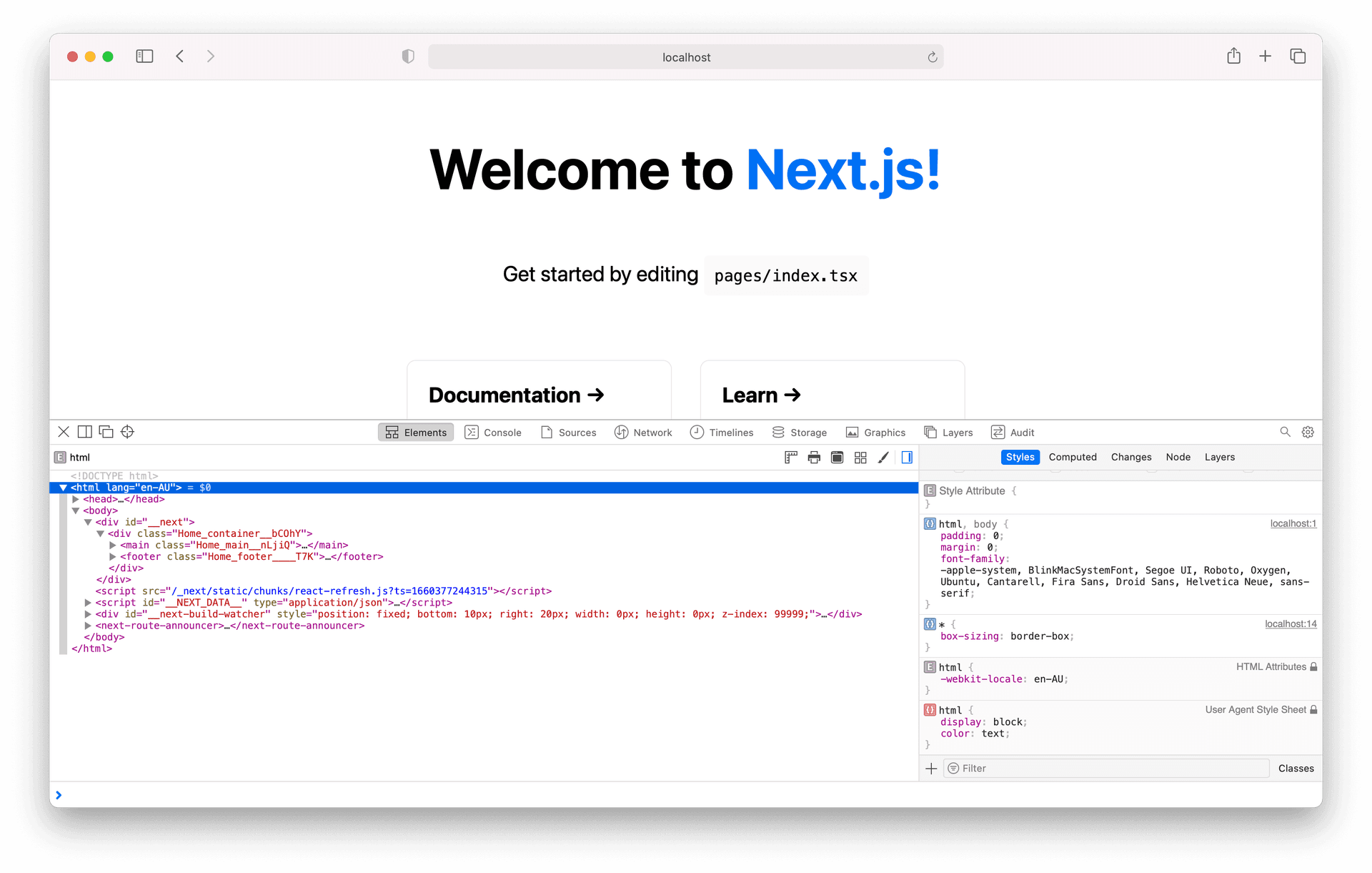Open the search icon in the inspector
The height and width of the screenshot is (873, 1372).
point(1285,432)
